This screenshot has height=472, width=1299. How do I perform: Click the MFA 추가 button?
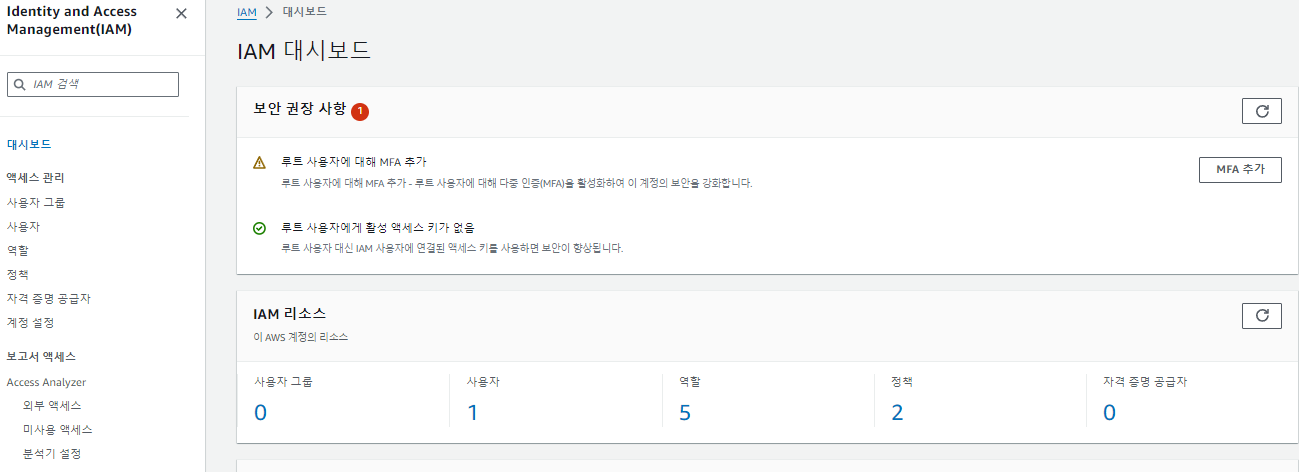coord(1240,170)
